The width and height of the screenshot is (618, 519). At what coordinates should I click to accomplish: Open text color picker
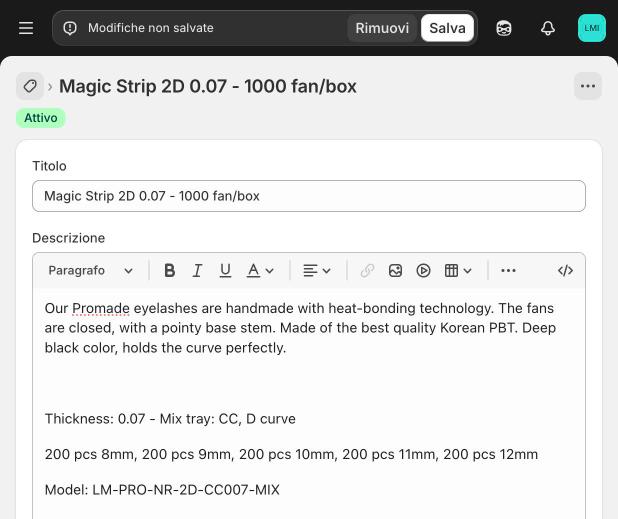[x=260, y=271]
